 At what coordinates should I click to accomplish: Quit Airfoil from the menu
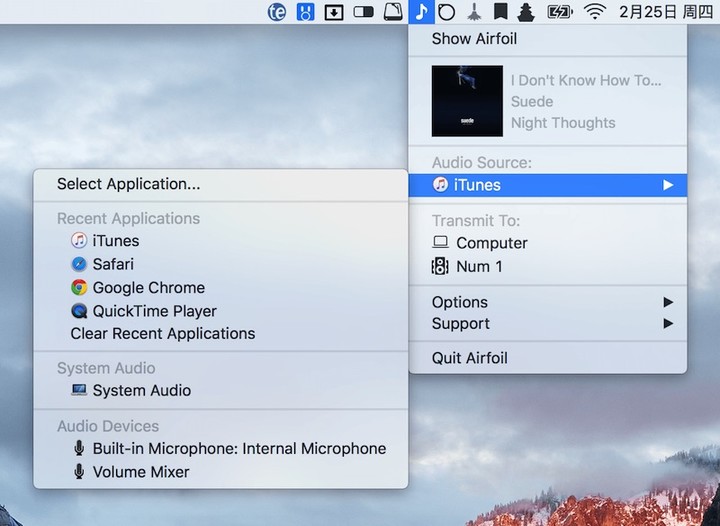click(469, 358)
